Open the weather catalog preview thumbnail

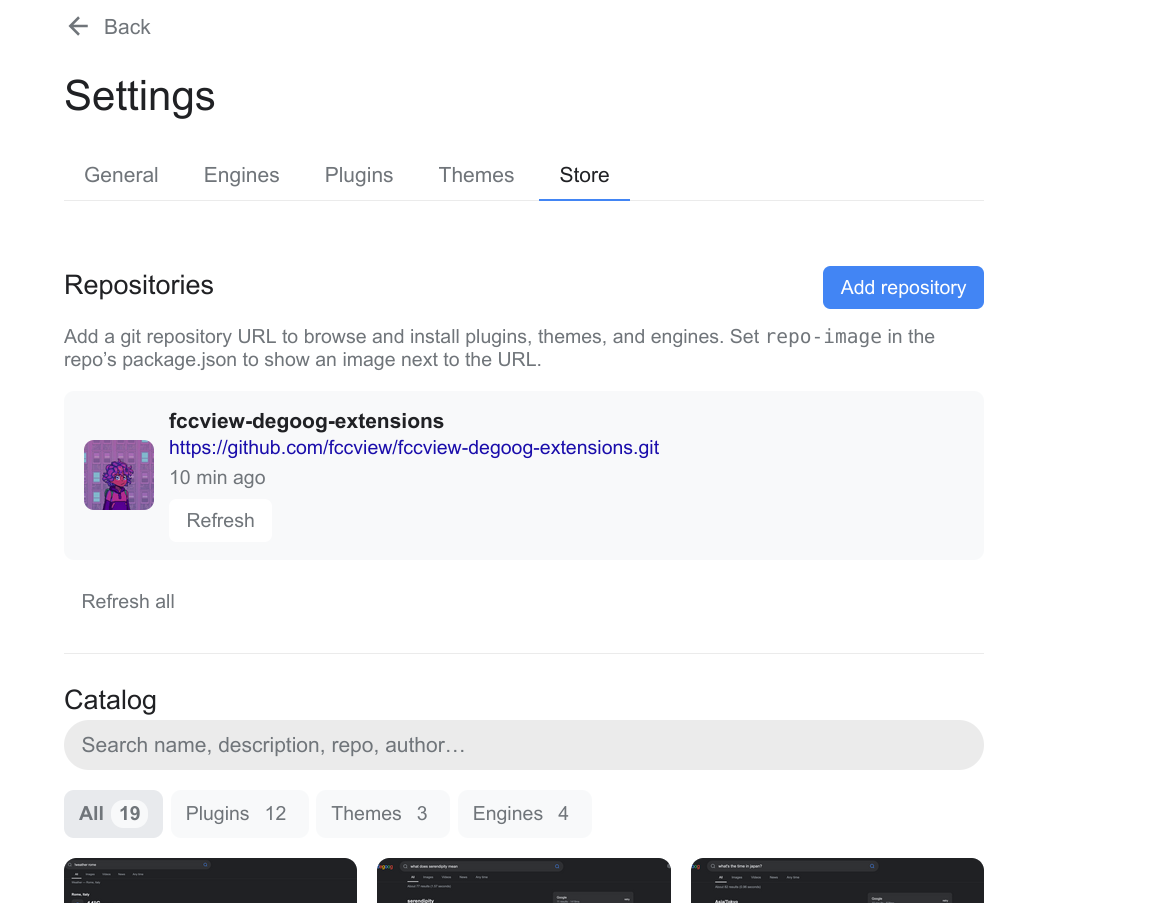coord(210,881)
